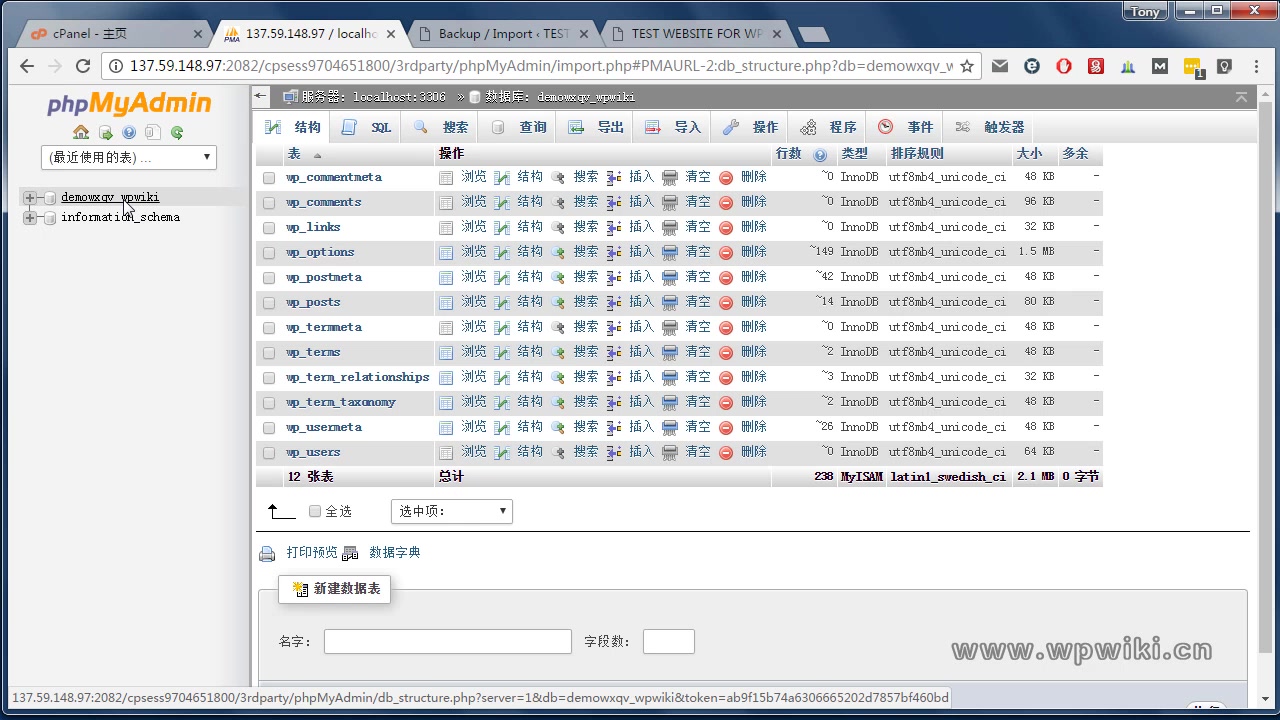Open the 数据字典 data dictionary
The image size is (1280, 720).
(394, 551)
